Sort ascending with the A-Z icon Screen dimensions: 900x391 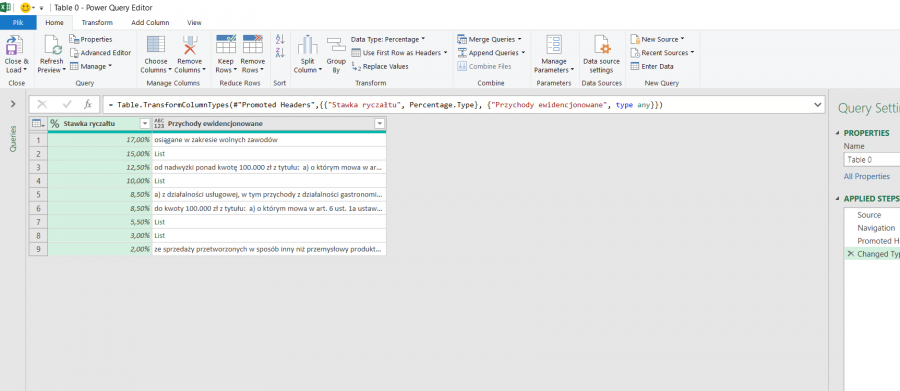click(280, 39)
